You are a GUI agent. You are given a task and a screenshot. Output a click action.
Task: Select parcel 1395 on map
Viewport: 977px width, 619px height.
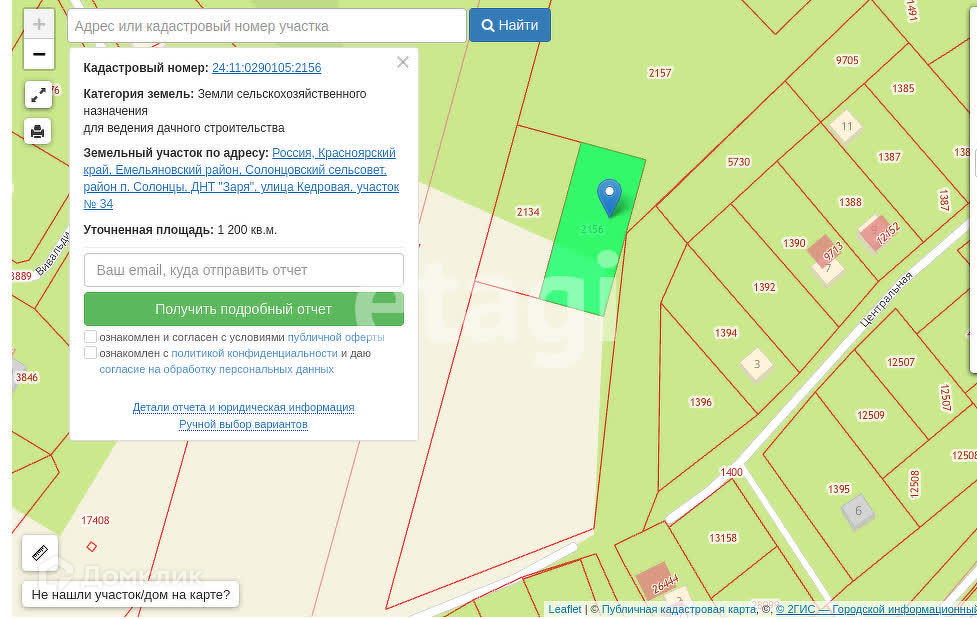[x=839, y=489]
